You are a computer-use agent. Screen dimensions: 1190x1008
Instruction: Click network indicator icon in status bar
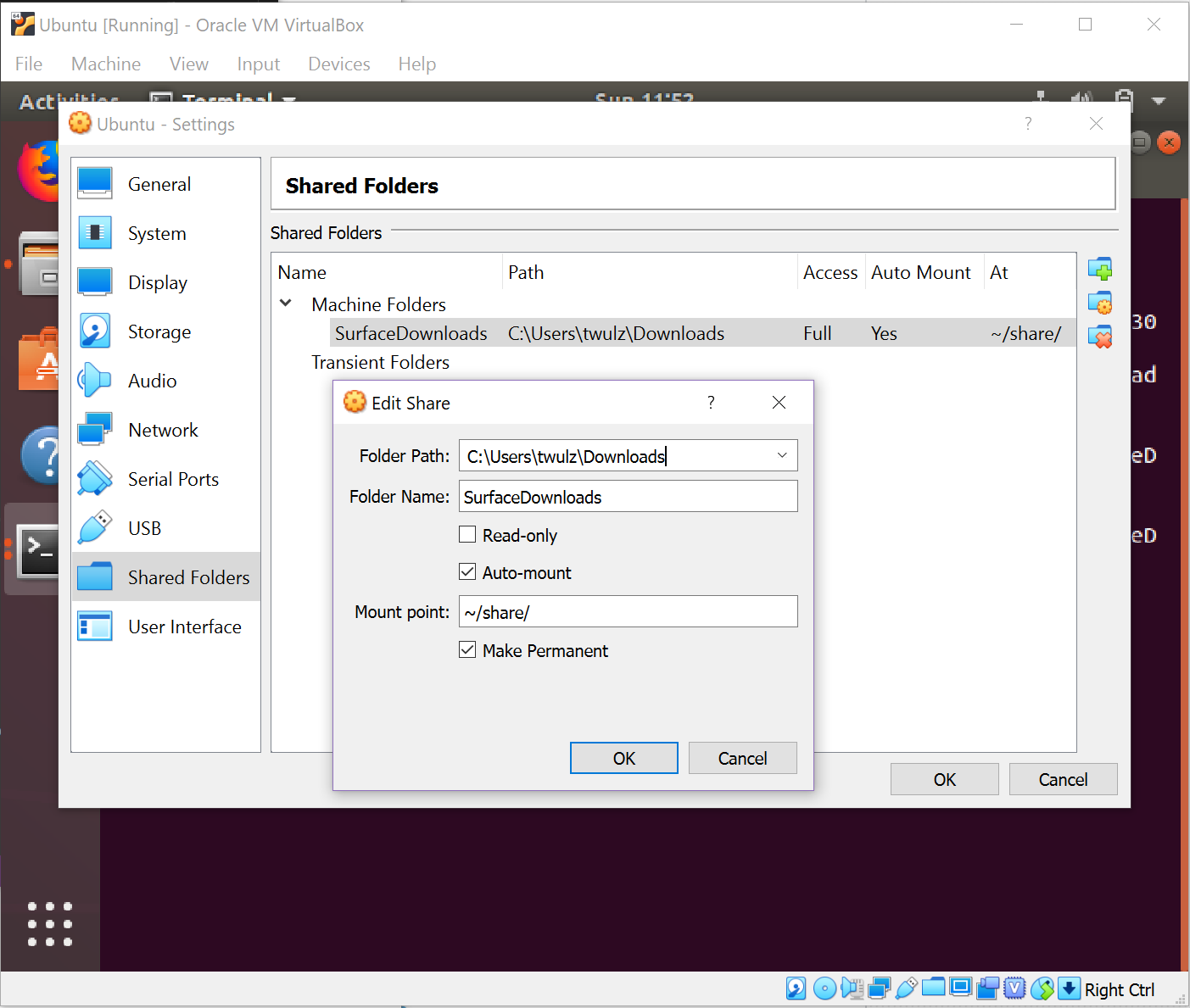(x=880, y=989)
